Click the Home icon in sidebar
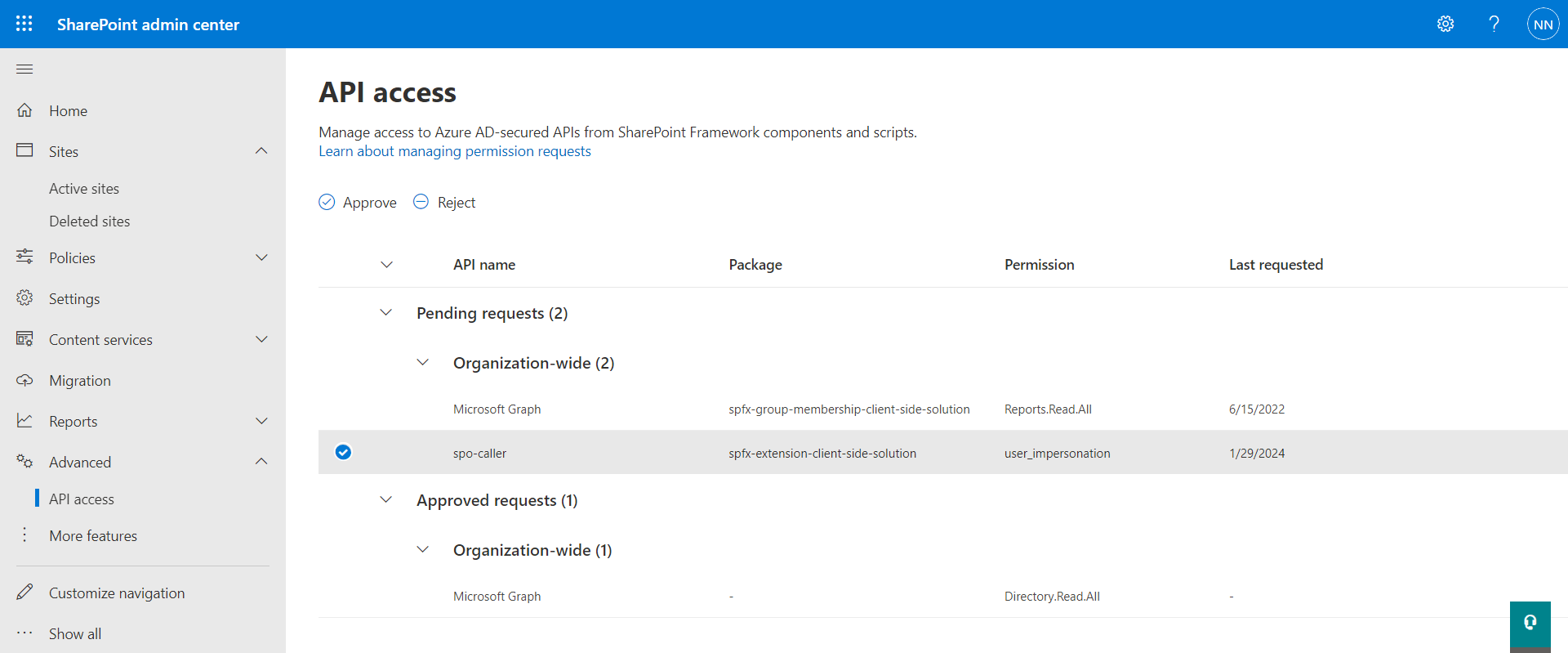This screenshot has width=1568, height=653. click(x=24, y=110)
